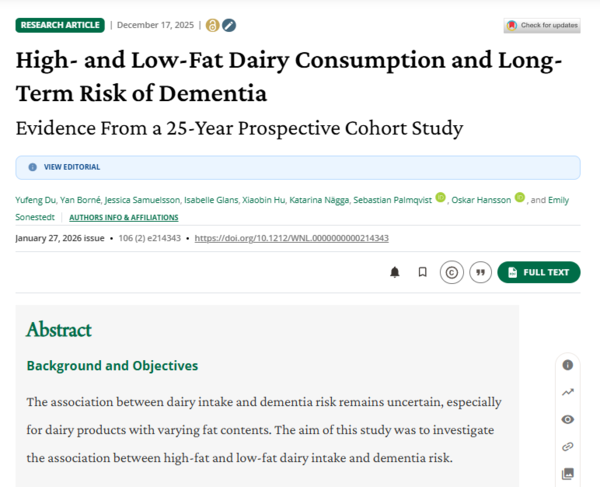The image size is (600, 487).
Task: Open the metrics trend icon in the sidebar
Action: 568,392
